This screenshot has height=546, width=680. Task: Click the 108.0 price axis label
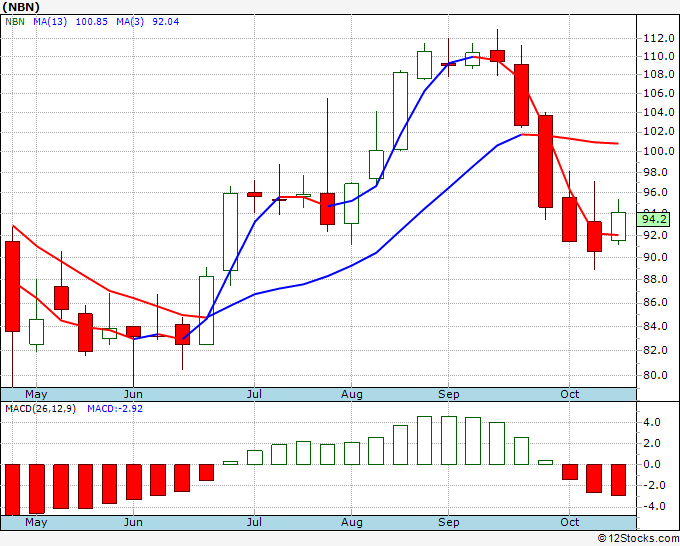pos(659,74)
